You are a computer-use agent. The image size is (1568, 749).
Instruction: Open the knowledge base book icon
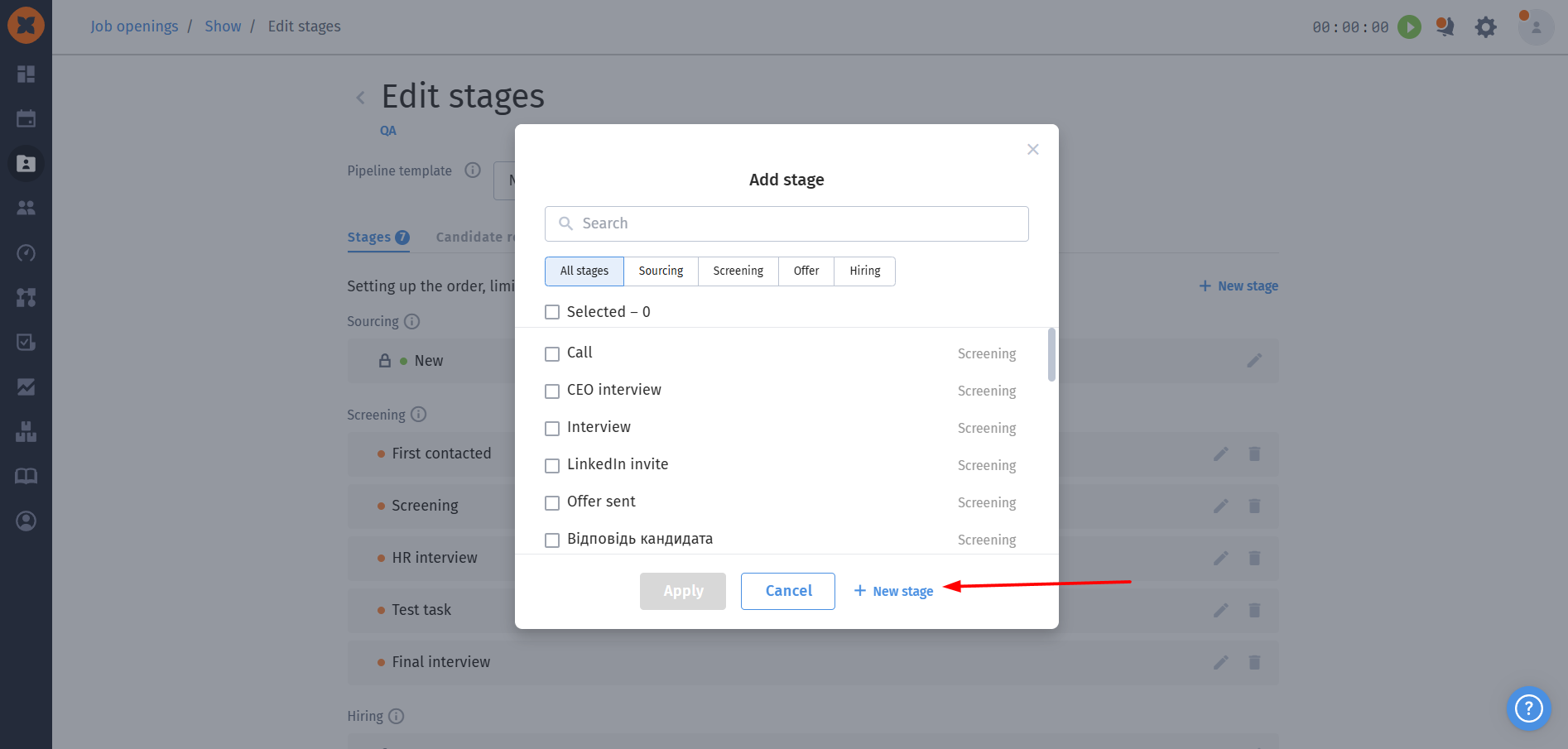[x=26, y=476]
